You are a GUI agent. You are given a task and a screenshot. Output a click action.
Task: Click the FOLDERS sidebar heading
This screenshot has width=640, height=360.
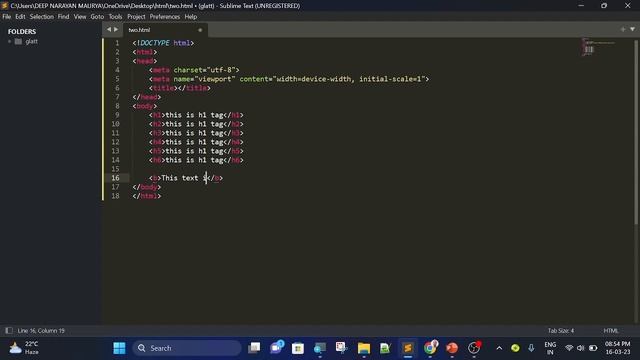[x=22, y=31]
